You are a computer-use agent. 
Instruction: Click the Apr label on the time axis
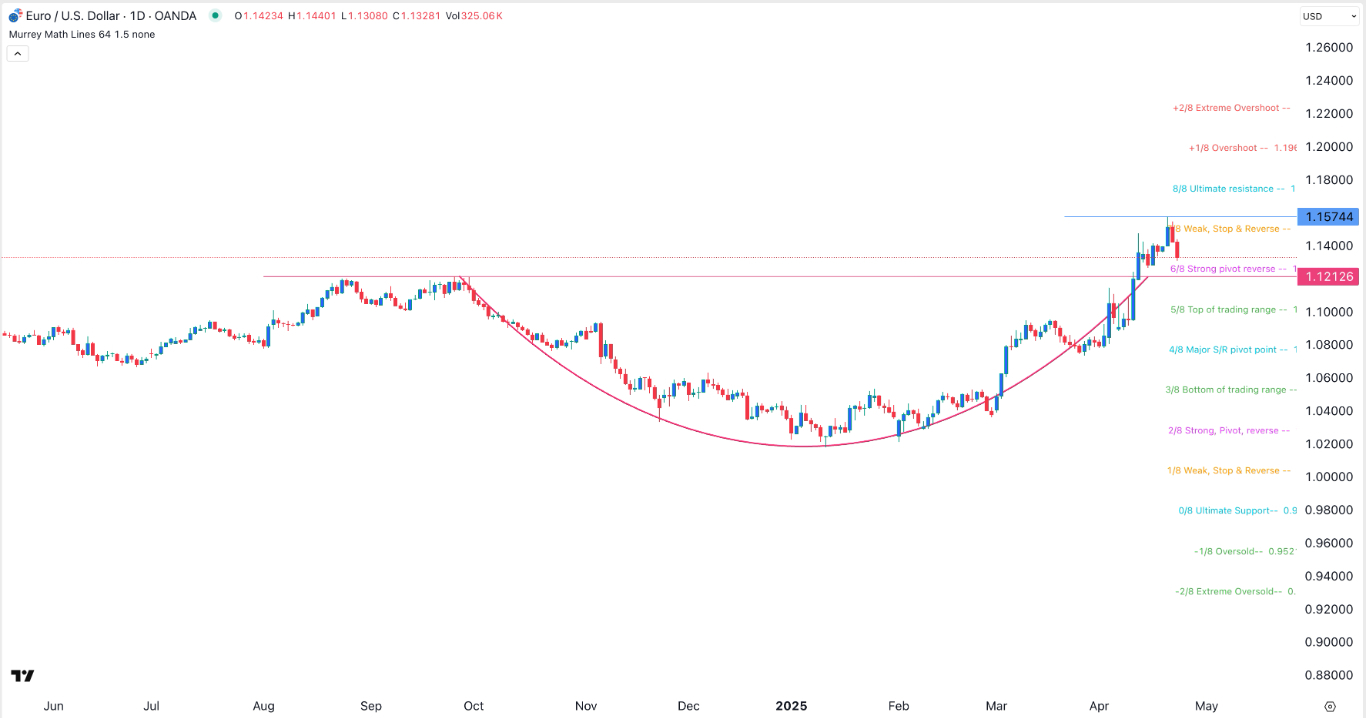[1099, 706]
